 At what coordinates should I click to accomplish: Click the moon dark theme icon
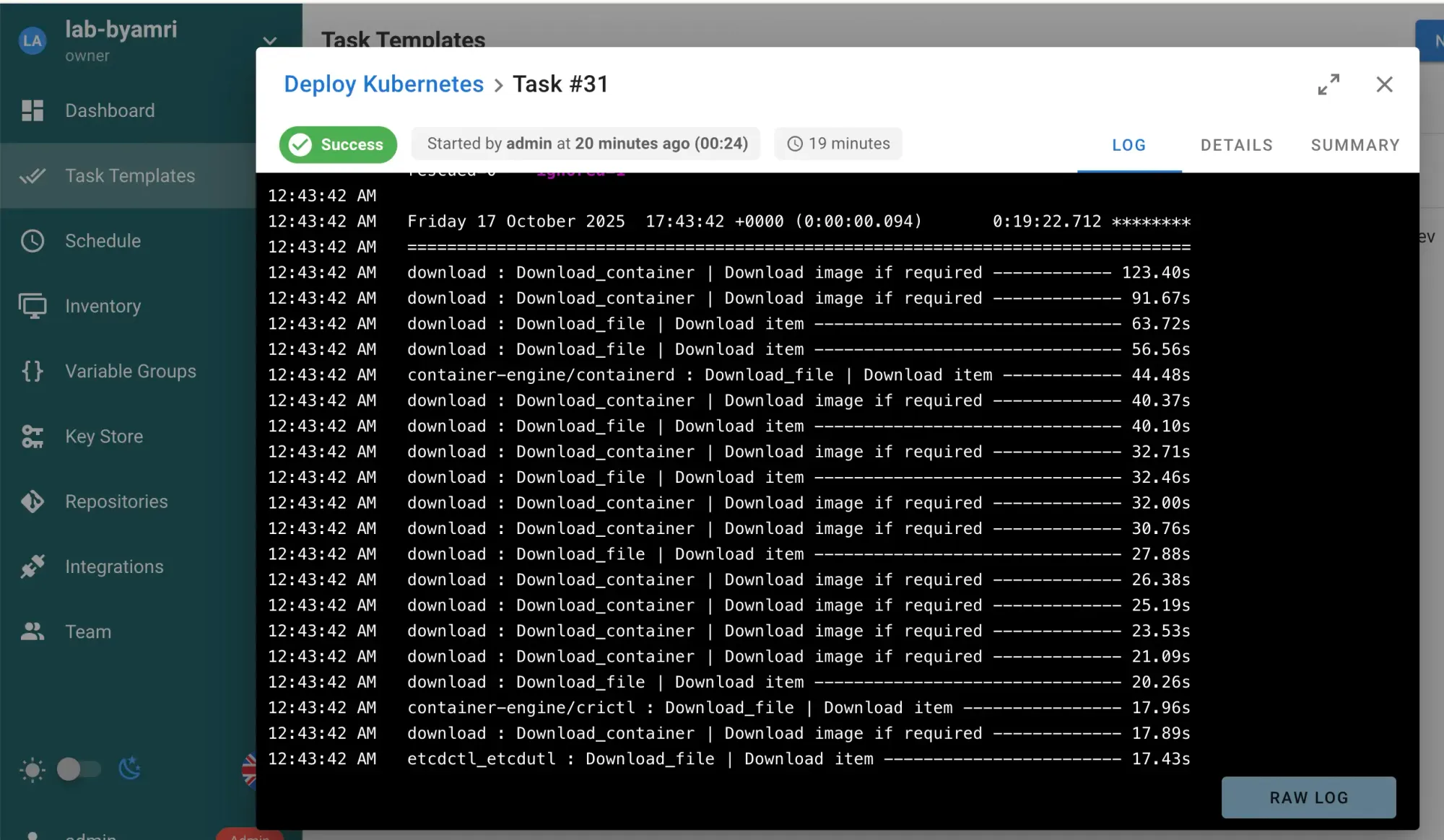(130, 769)
